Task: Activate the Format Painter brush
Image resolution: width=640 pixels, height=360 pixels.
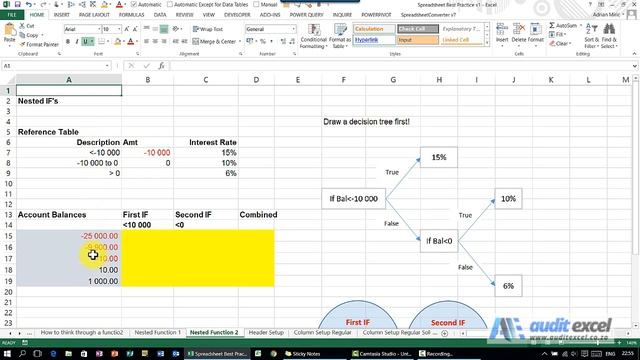Action: [x=39, y=44]
